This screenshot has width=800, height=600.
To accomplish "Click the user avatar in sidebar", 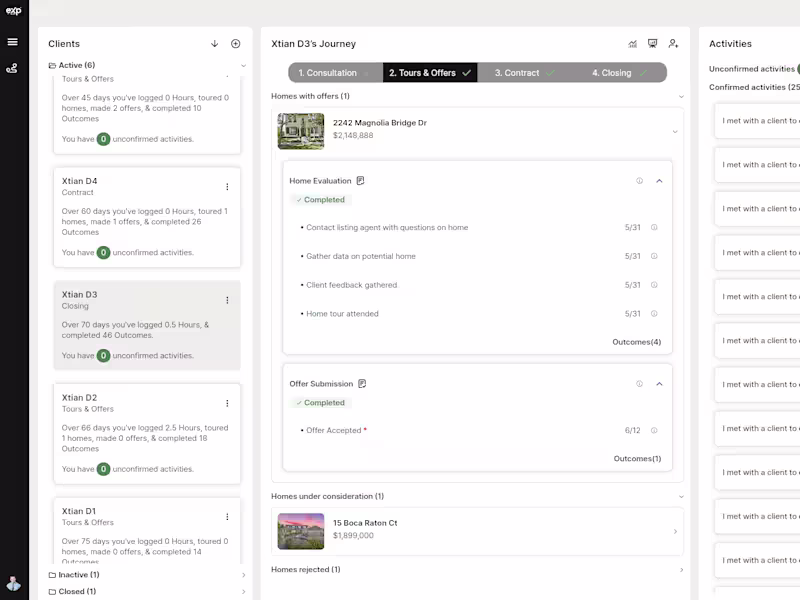I will coord(14,584).
